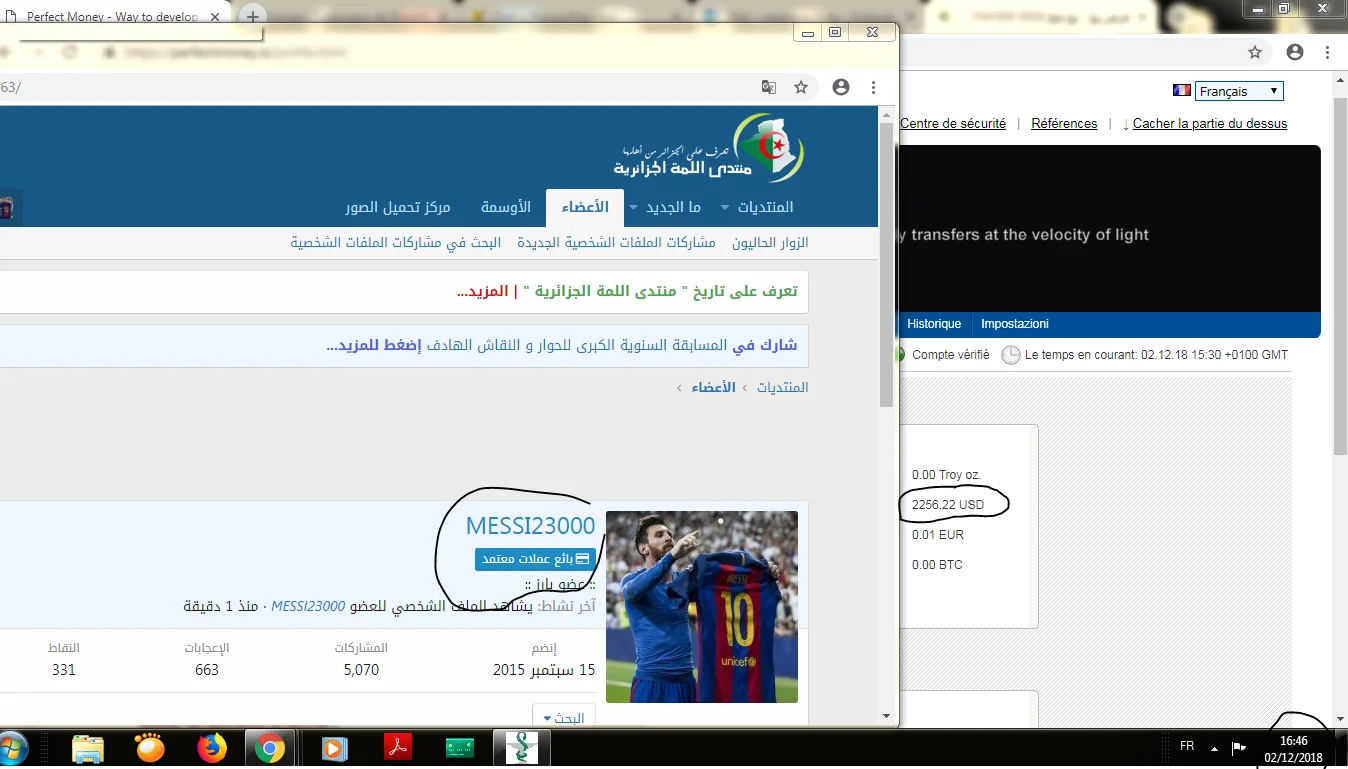Open the Centre de sécurité link
Screen dimensions: 1348x769
pos(953,124)
